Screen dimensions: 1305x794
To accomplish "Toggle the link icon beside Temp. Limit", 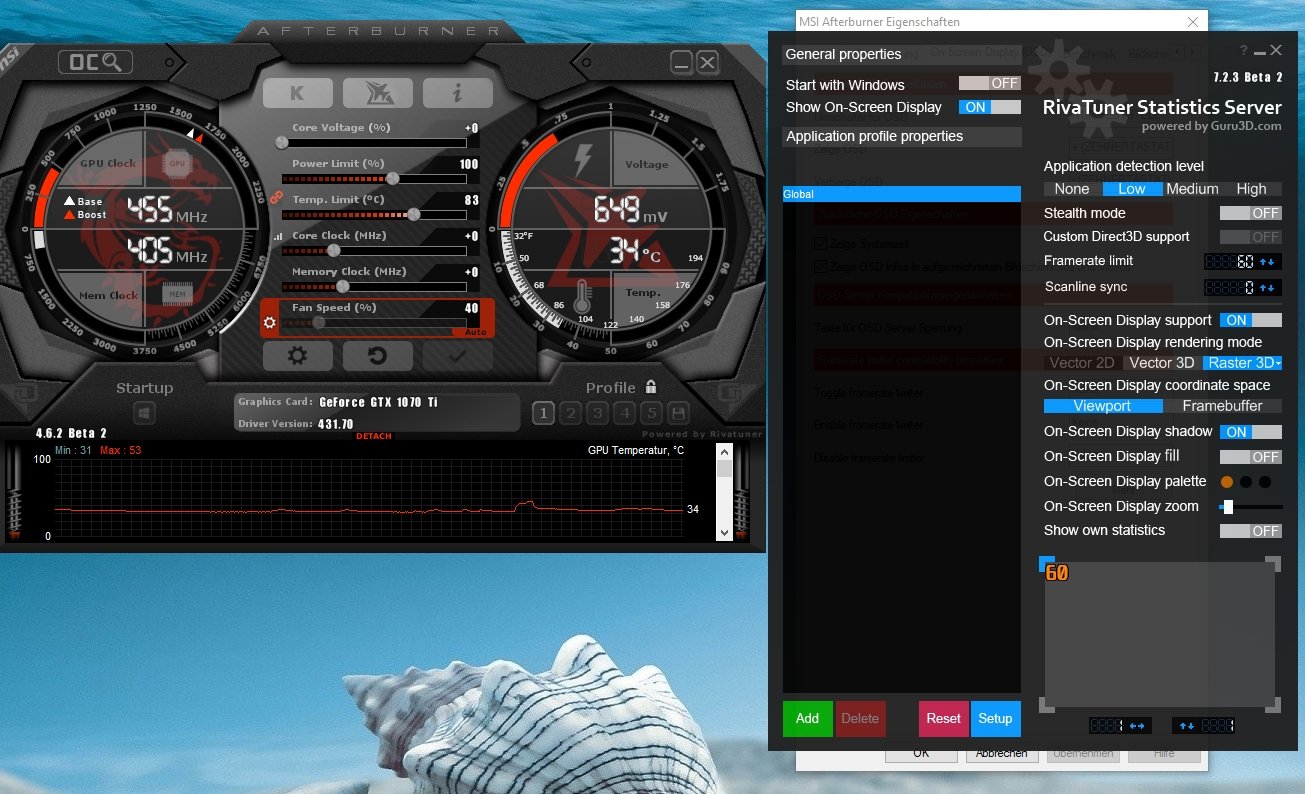I will tap(277, 199).
